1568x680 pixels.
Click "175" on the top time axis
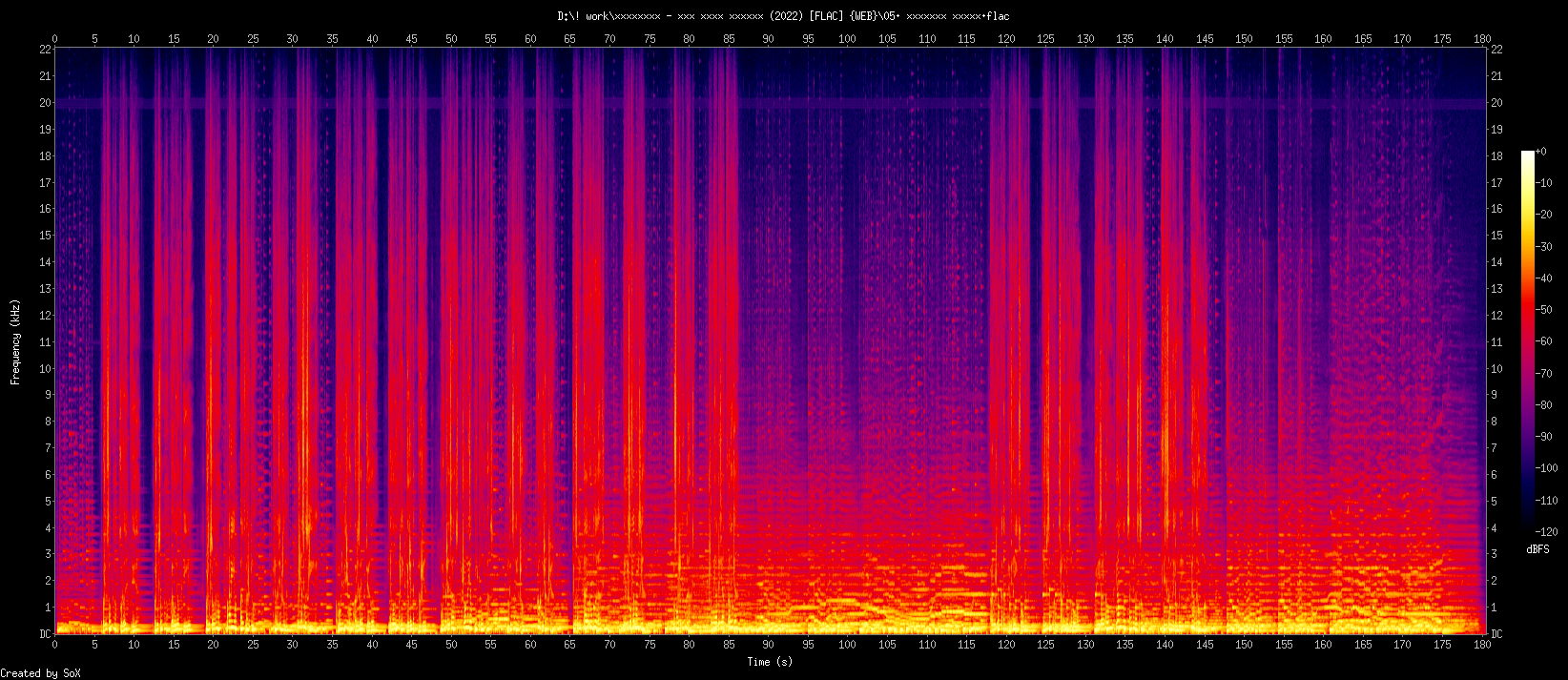1442,39
